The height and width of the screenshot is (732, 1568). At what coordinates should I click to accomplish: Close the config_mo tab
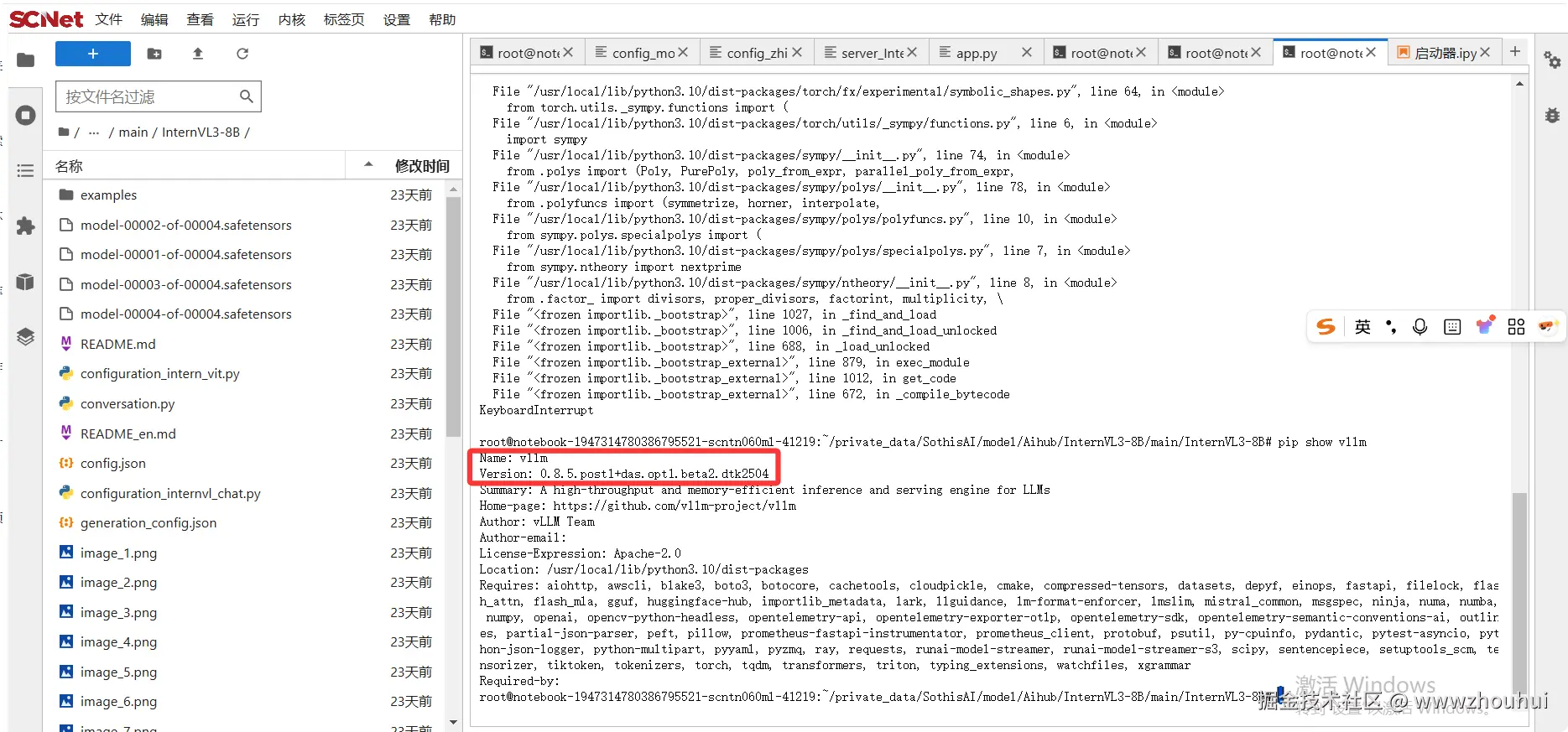683,52
